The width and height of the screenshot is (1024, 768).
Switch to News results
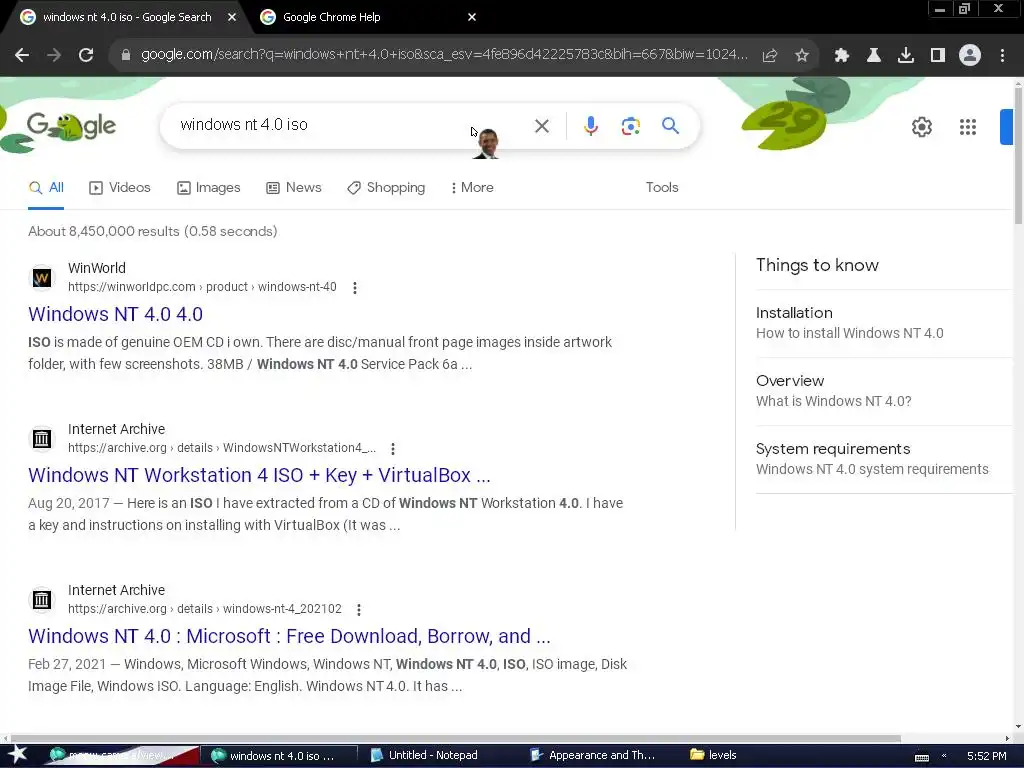coord(294,187)
